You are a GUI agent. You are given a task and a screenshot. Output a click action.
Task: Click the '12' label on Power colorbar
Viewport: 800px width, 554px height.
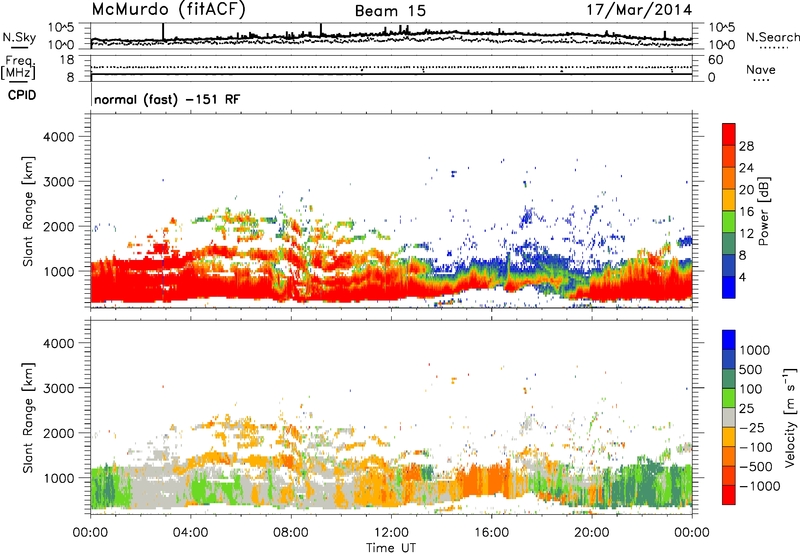click(746, 234)
